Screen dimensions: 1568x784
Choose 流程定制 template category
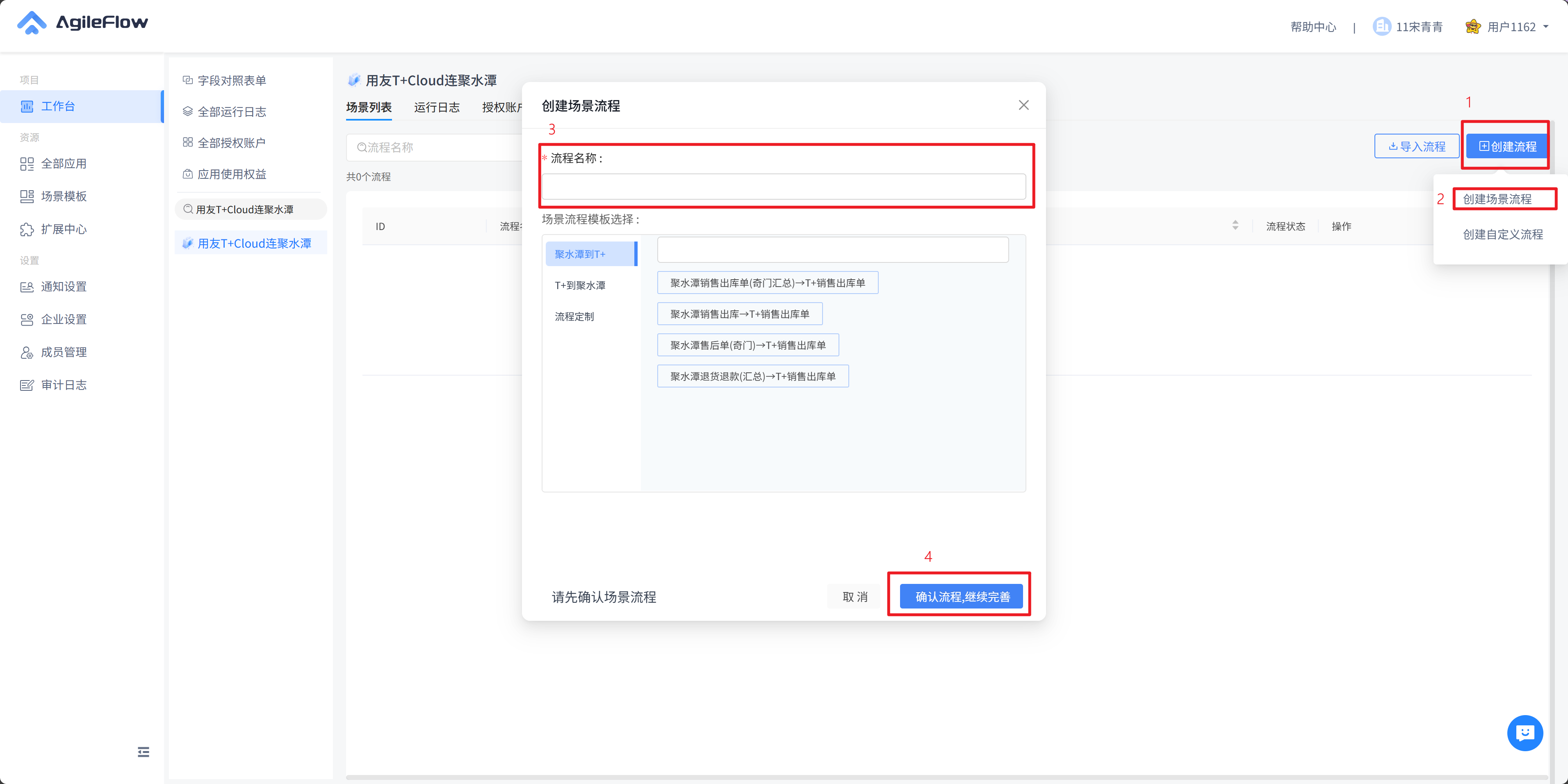(574, 317)
